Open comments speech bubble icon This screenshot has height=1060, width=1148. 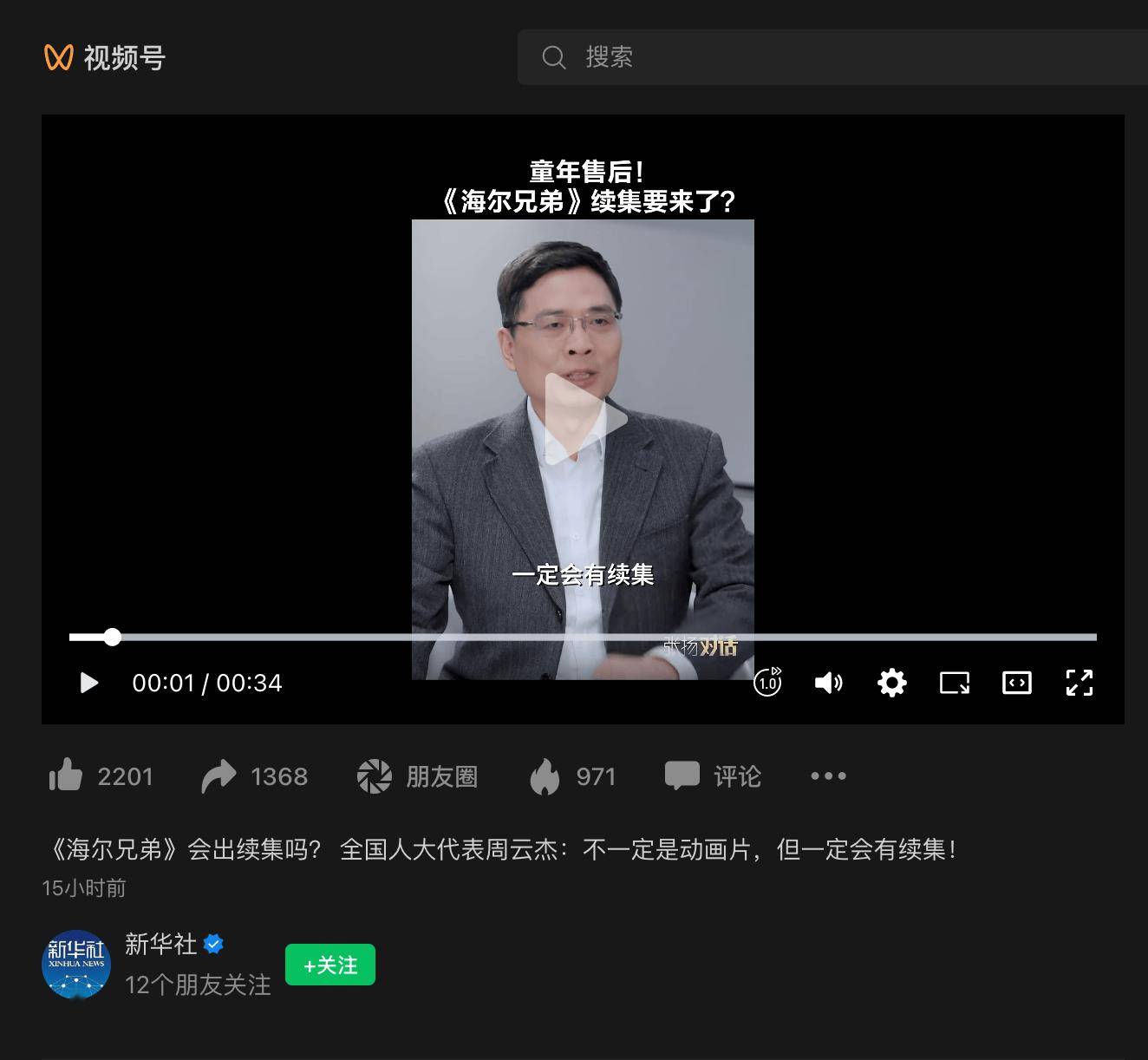682,775
